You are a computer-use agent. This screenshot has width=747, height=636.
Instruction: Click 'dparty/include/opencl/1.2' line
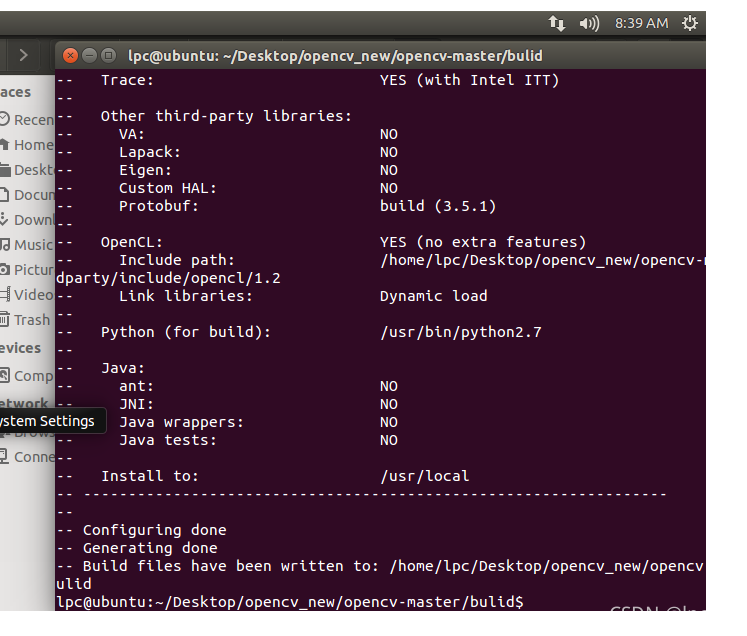coord(168,278)
